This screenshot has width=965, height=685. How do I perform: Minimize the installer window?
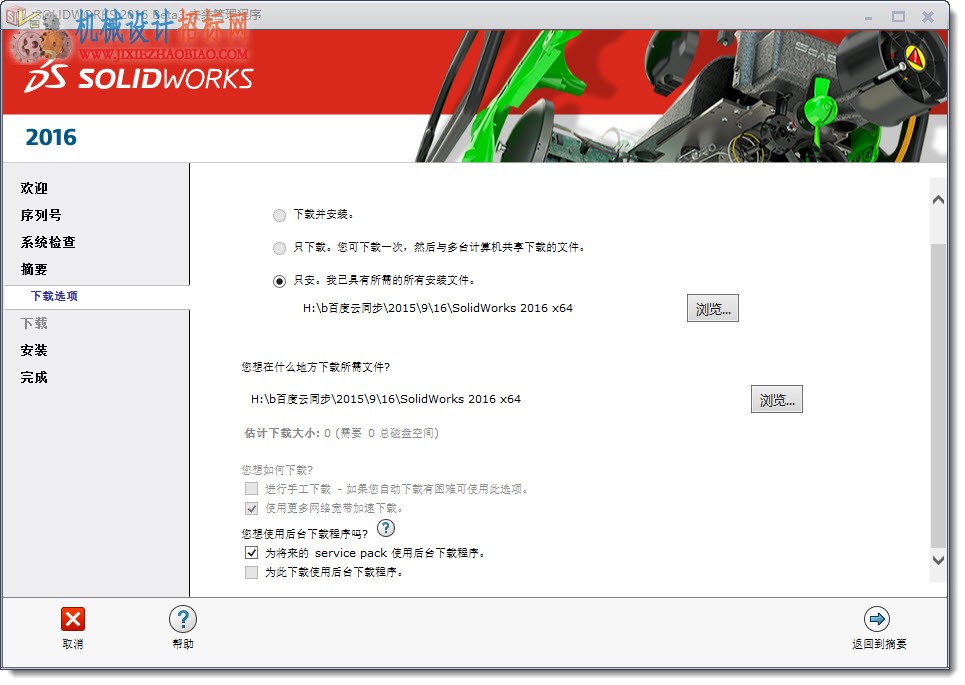click(868, 17)
